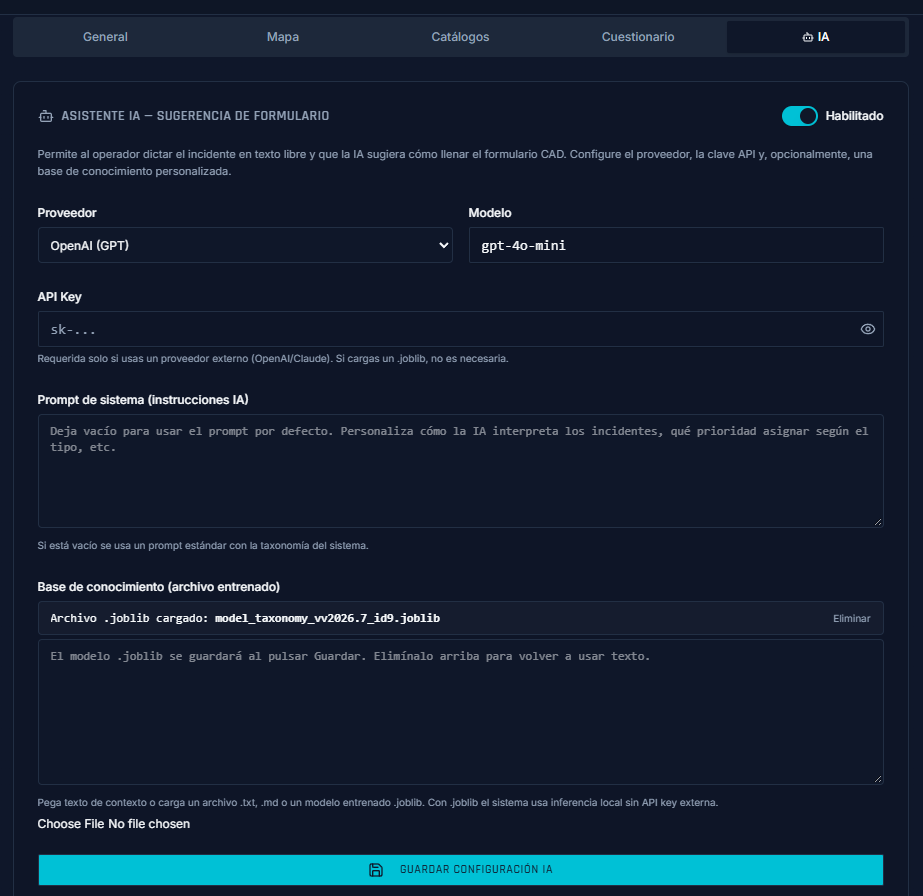
Task: Focus the Prompt de sistema text area
Action: 461,471
